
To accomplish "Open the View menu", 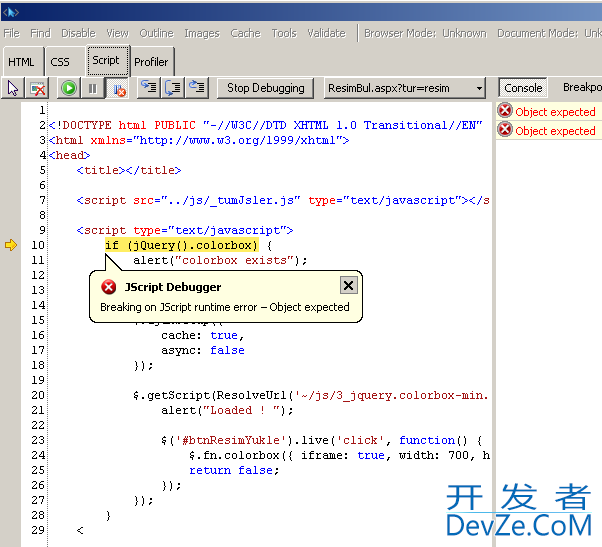I will tap(118, 33).
